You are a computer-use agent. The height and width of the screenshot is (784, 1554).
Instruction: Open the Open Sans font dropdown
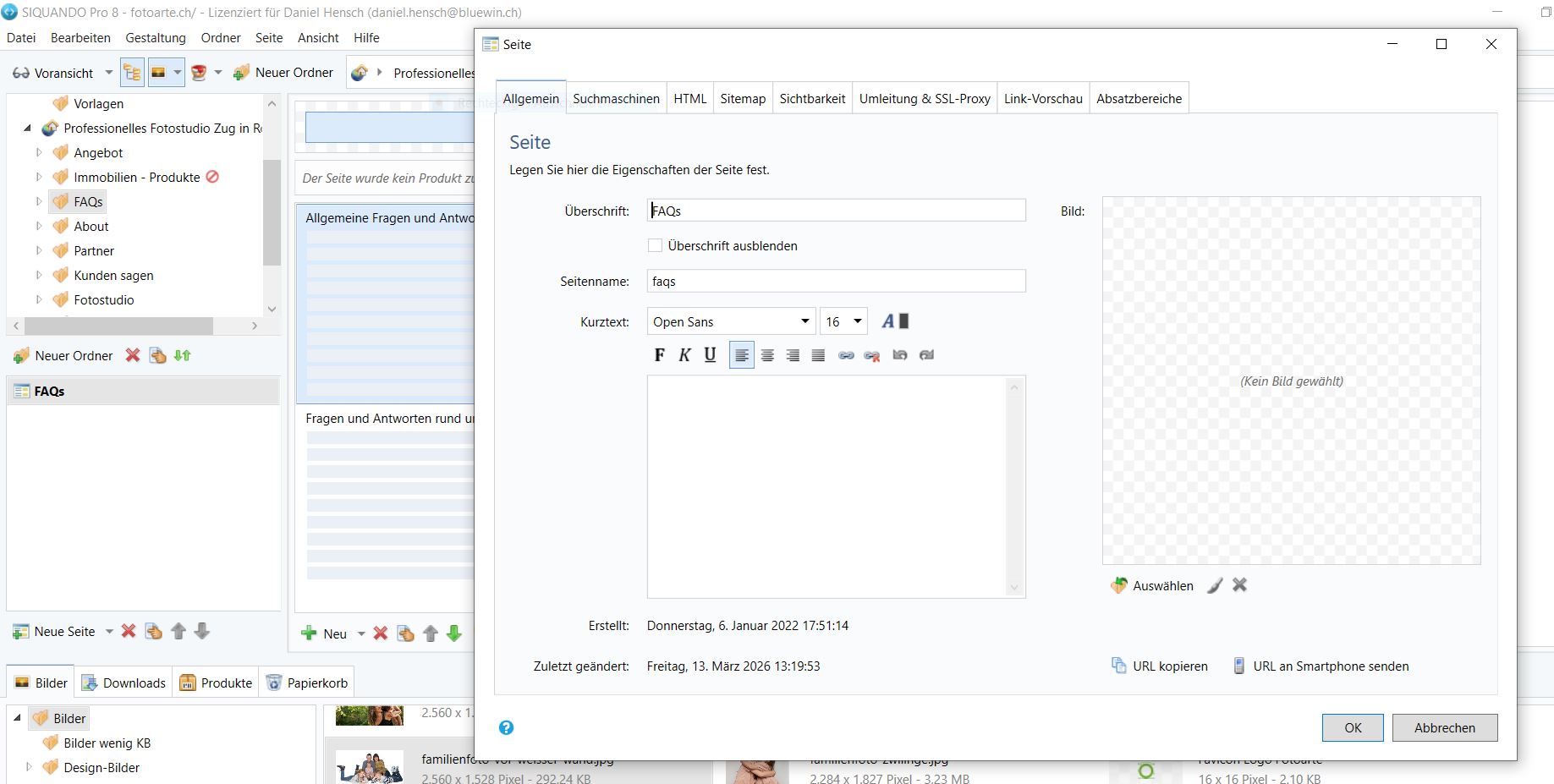click(x=731, y=322)
